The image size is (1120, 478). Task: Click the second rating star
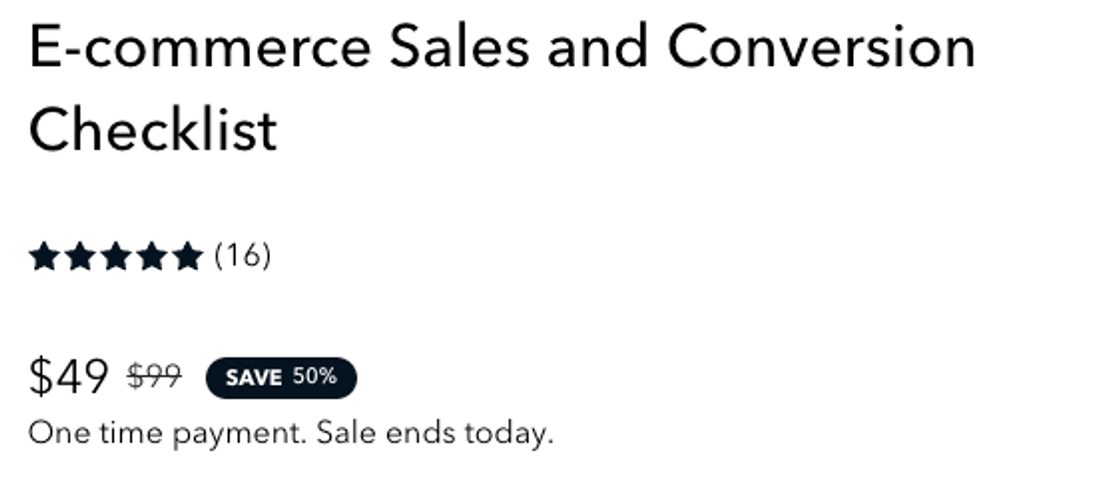(x=79, y=256)
